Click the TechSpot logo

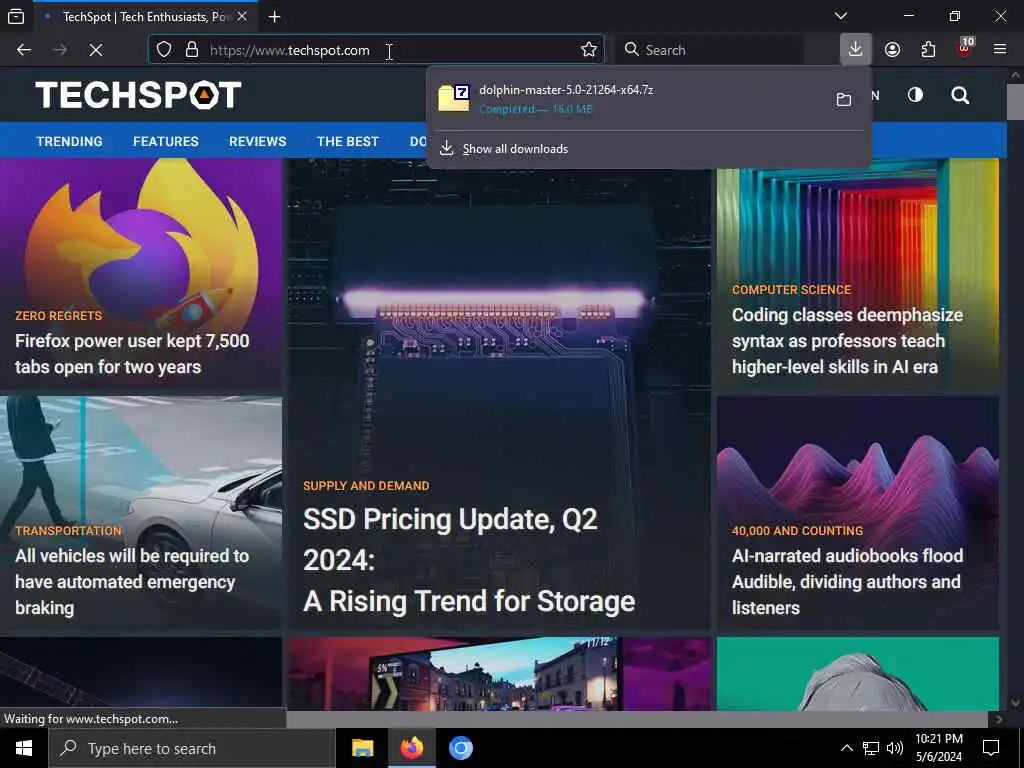click(138, 95)
